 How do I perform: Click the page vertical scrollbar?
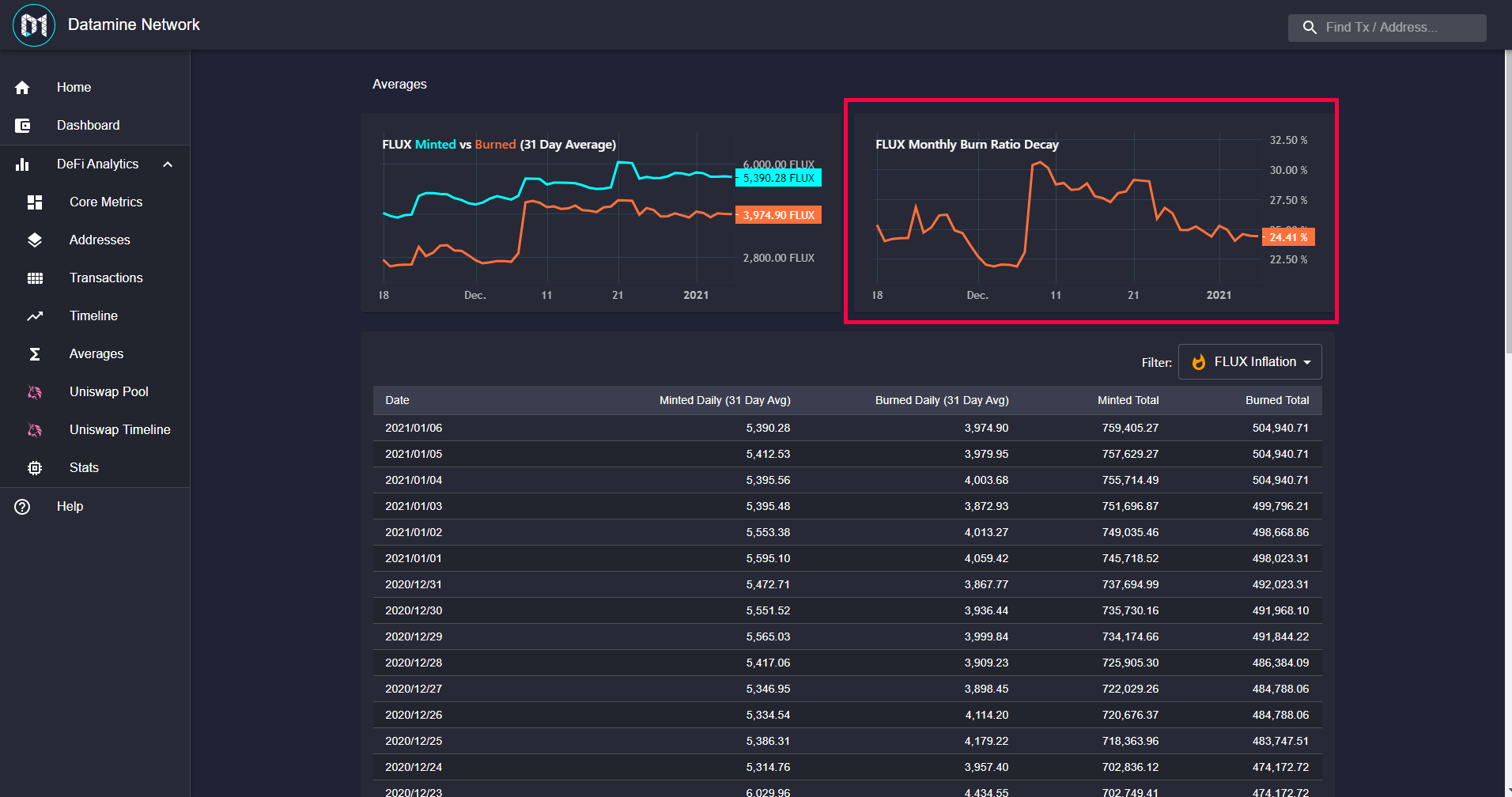coord(1508,202)
